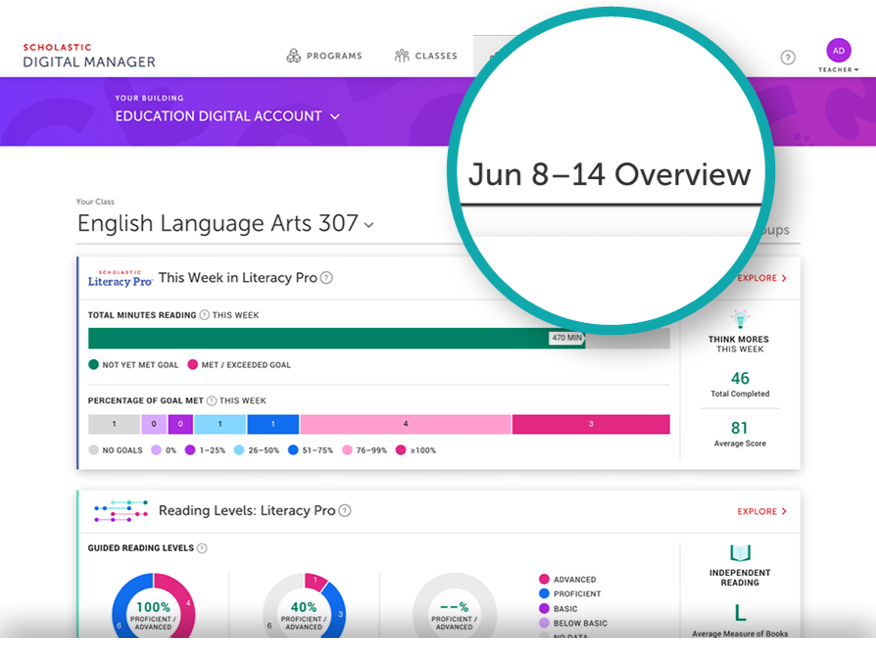The image size is (876, 658).
Task: Click info icon next to Guided Reading Levels
Action: click(x=202, y=548)
